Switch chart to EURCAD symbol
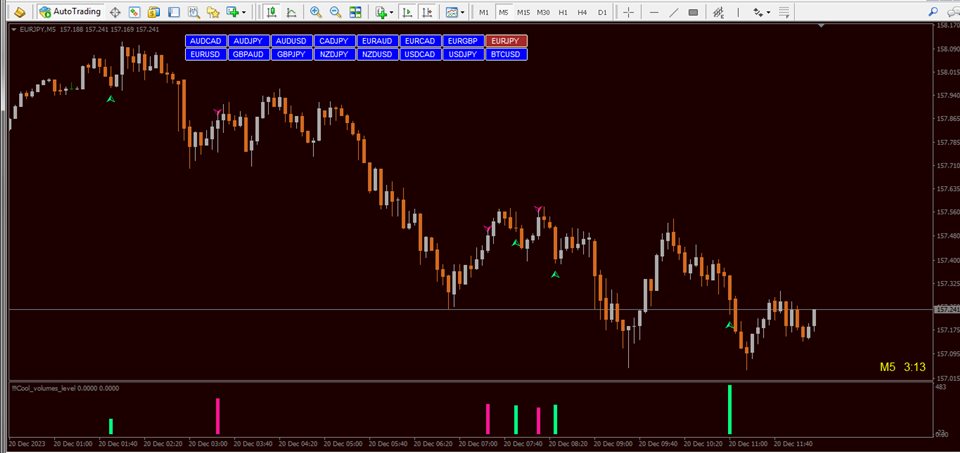This screenshot has width=960, height=453. point(420,41)
